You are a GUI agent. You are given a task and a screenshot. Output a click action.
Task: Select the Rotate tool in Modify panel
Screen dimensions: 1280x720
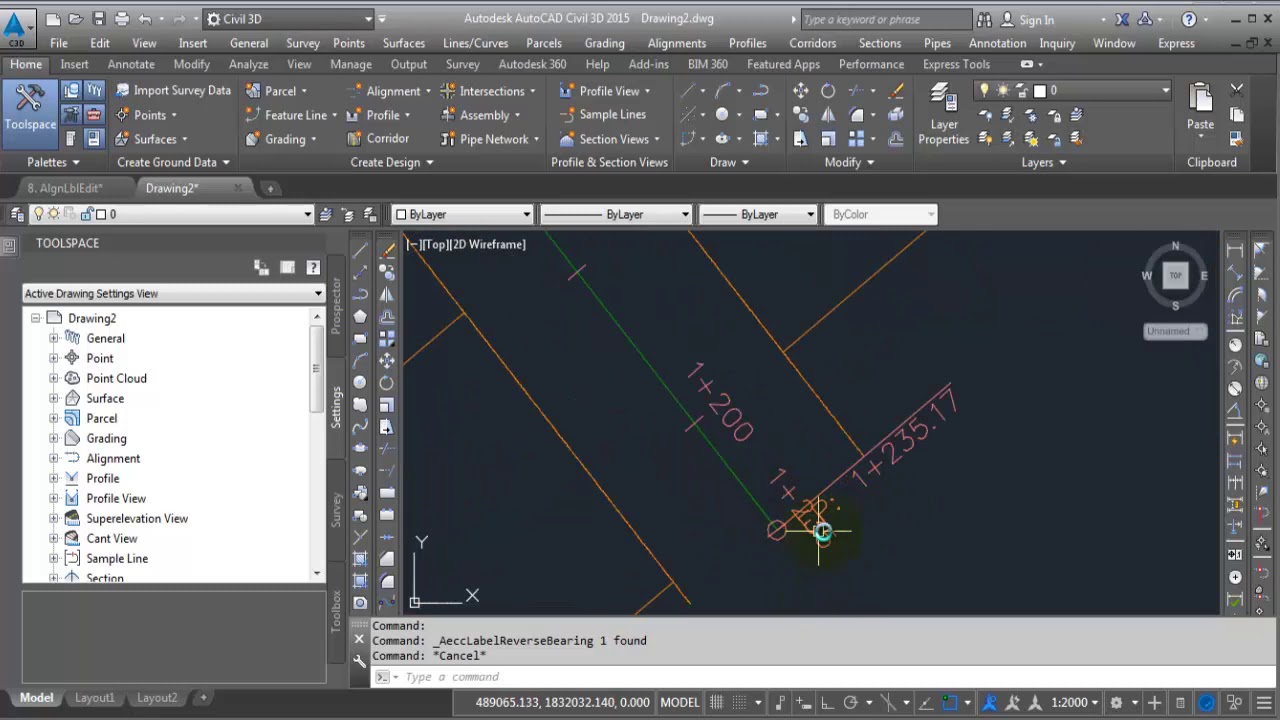click(x=828, y=90)
